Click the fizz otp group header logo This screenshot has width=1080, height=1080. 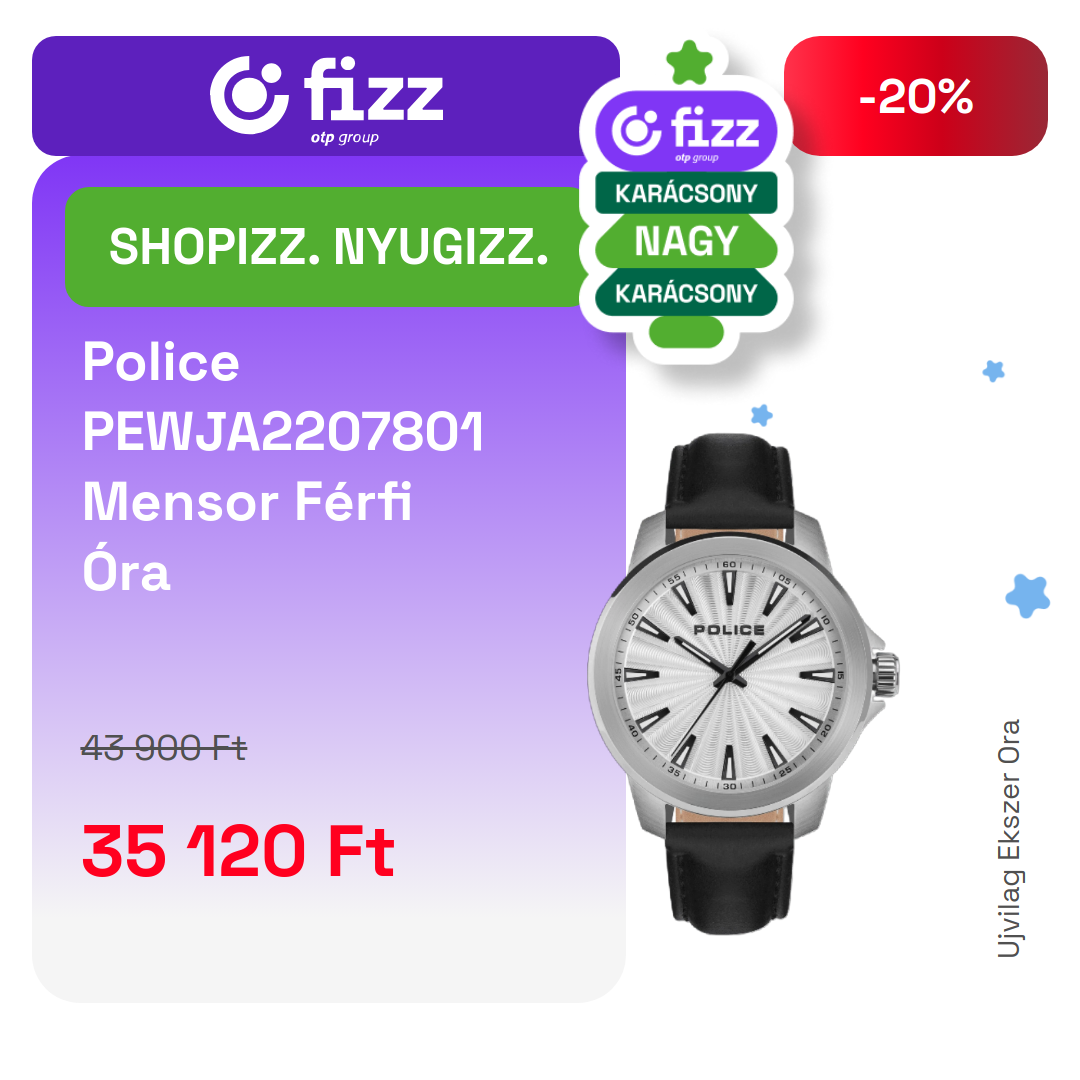pyautogui.click(x=326, y=96)
